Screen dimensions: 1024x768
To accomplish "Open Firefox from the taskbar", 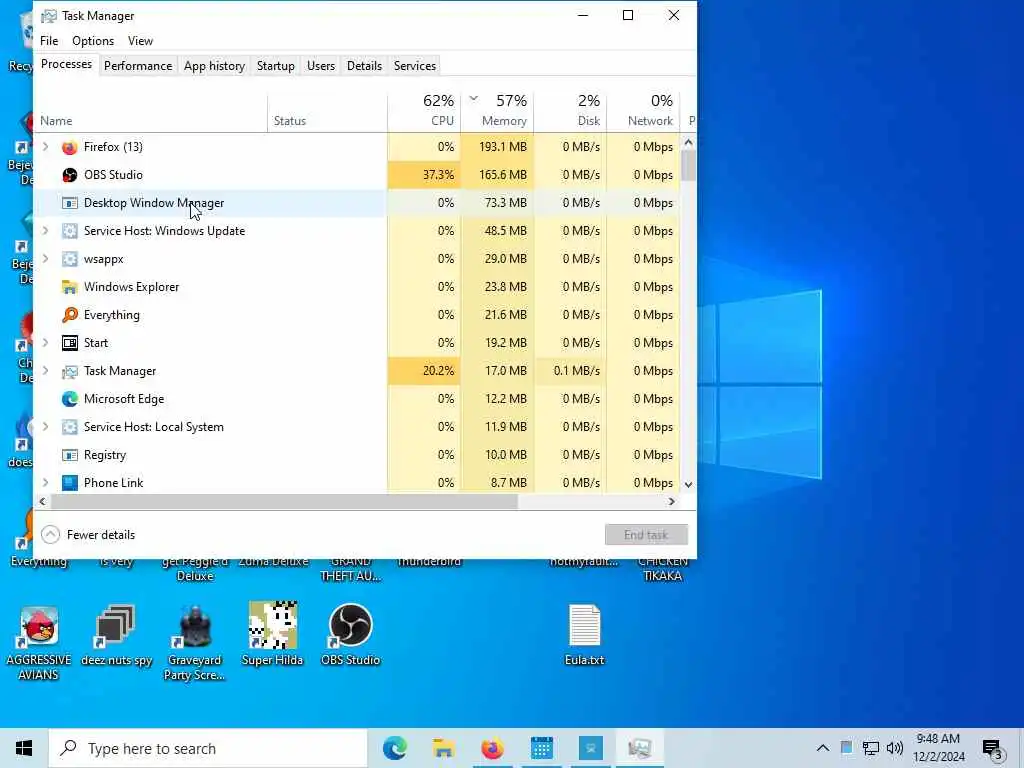I will [x=492, y=748].
